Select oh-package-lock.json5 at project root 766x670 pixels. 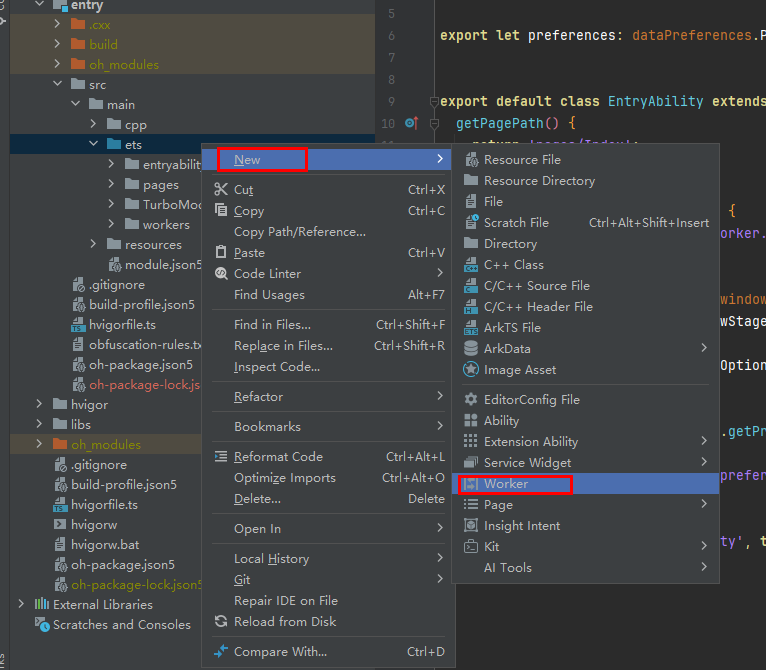click(x=136, y=584)
